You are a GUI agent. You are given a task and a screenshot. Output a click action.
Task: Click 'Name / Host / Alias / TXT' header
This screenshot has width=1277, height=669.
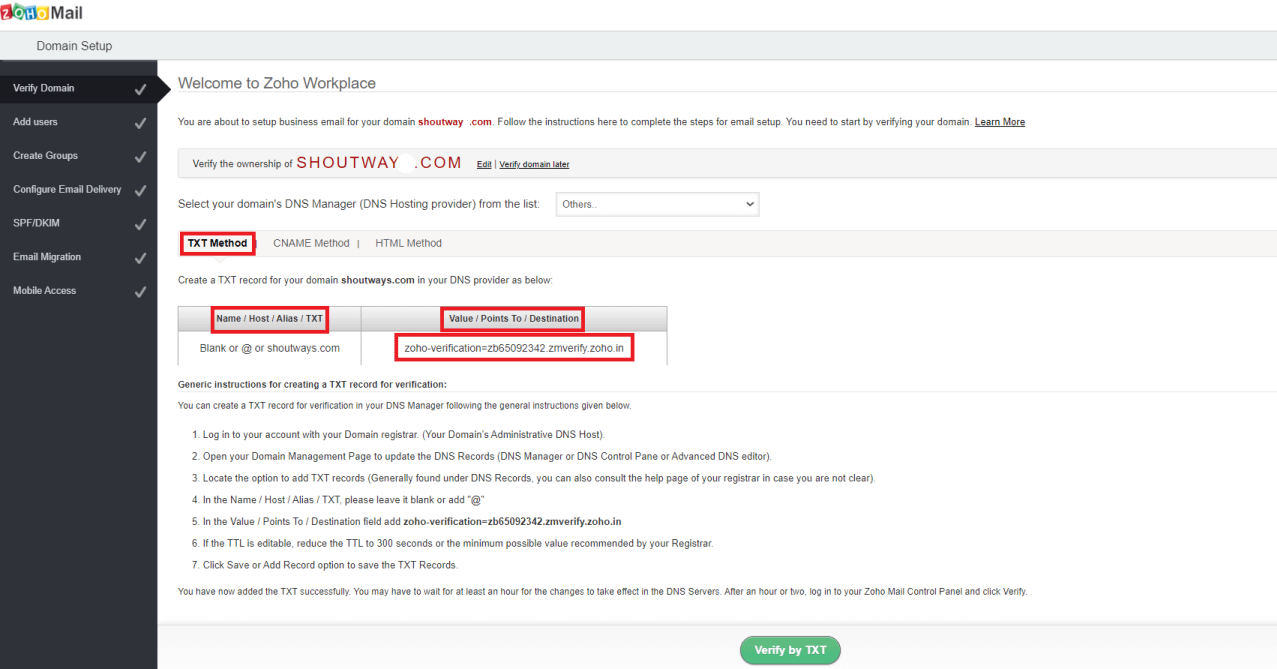point(270,319)
